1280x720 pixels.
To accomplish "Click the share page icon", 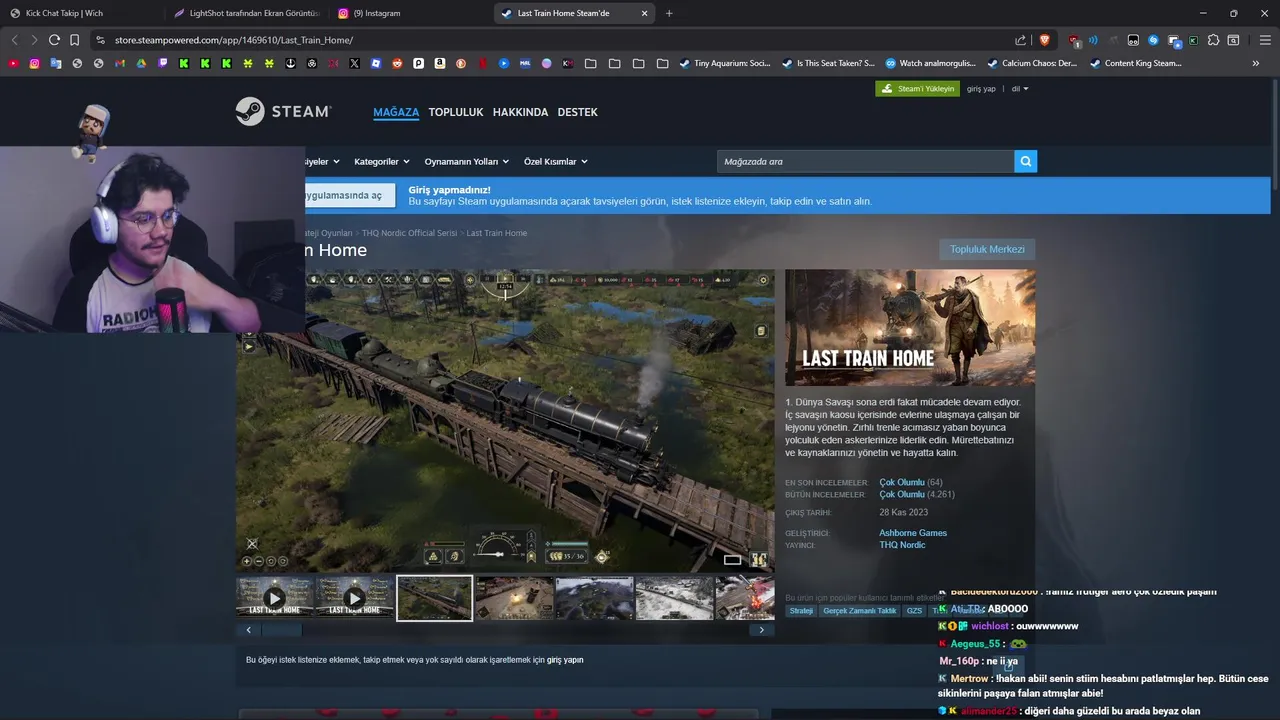I will [1020, 40].
